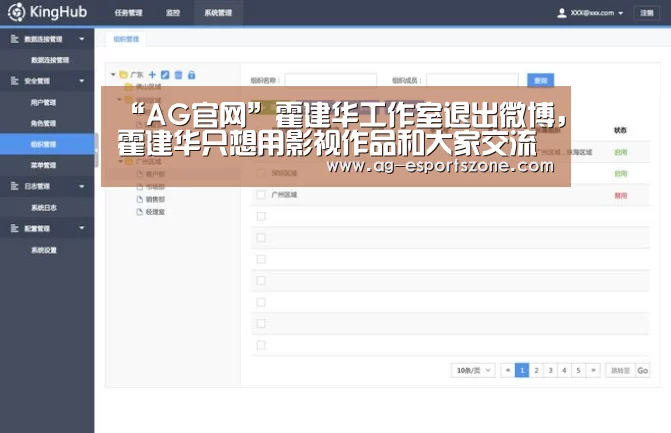Screen dimensions: 671x433
Task: Tick the checkbox for 广州区域 row
Action: [x=261, y=195]
